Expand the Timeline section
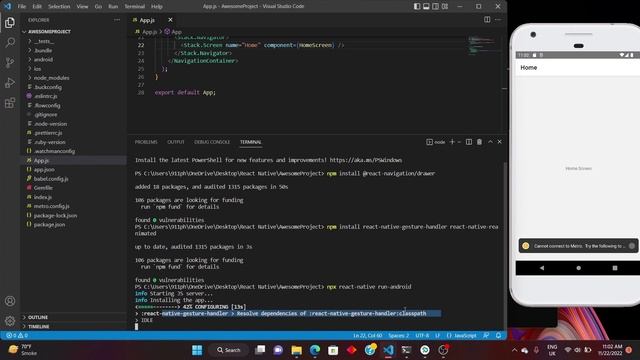 (73, 327)
